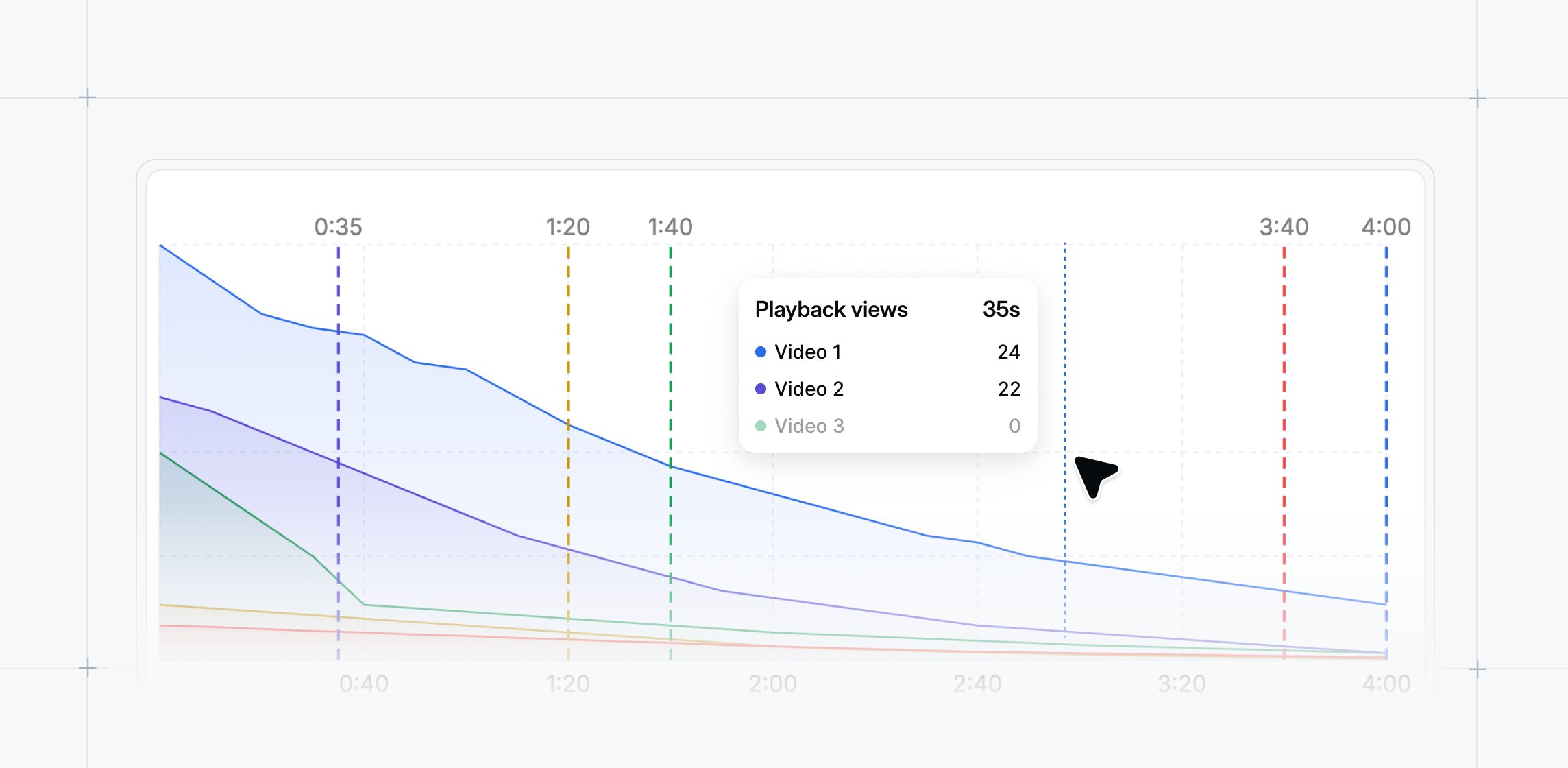Toggle Video 1 series in the legend
This screenshot has height=768, width=1568.
808,352
